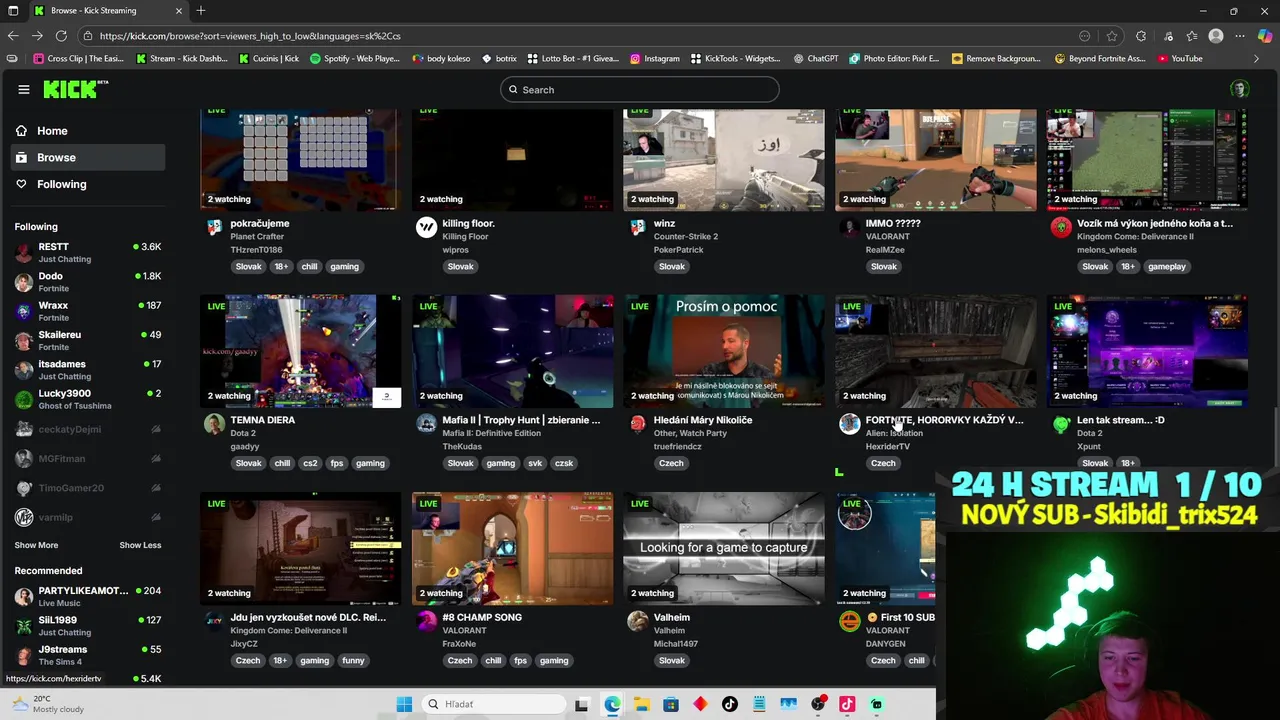Image resolution: width=1280 pixels, height=720 pixels.
Task: Click the Czech tag under truefriendcz
Action: [x=671, y=463]
